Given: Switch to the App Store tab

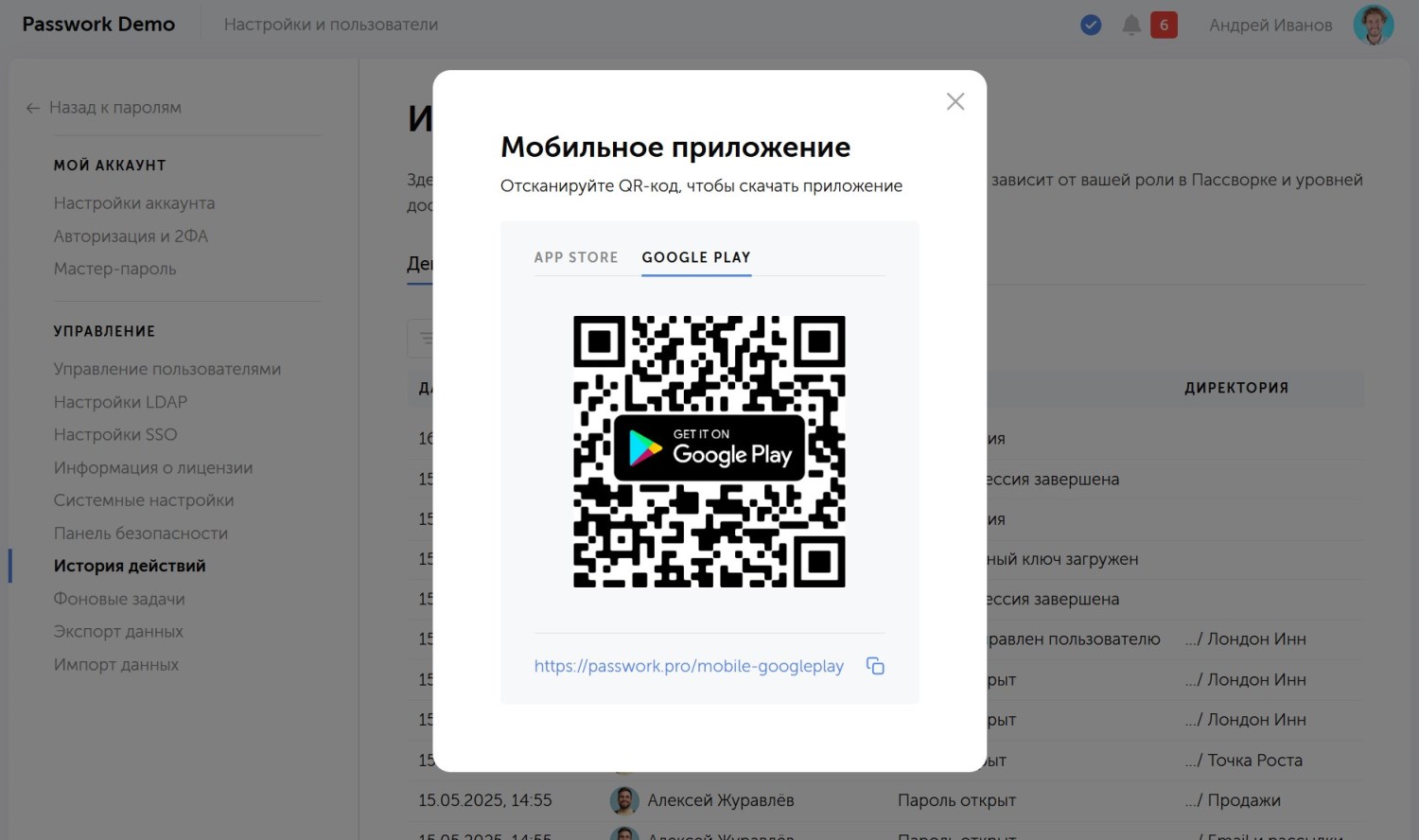Looking at the screenshot, I should (576, 257).
